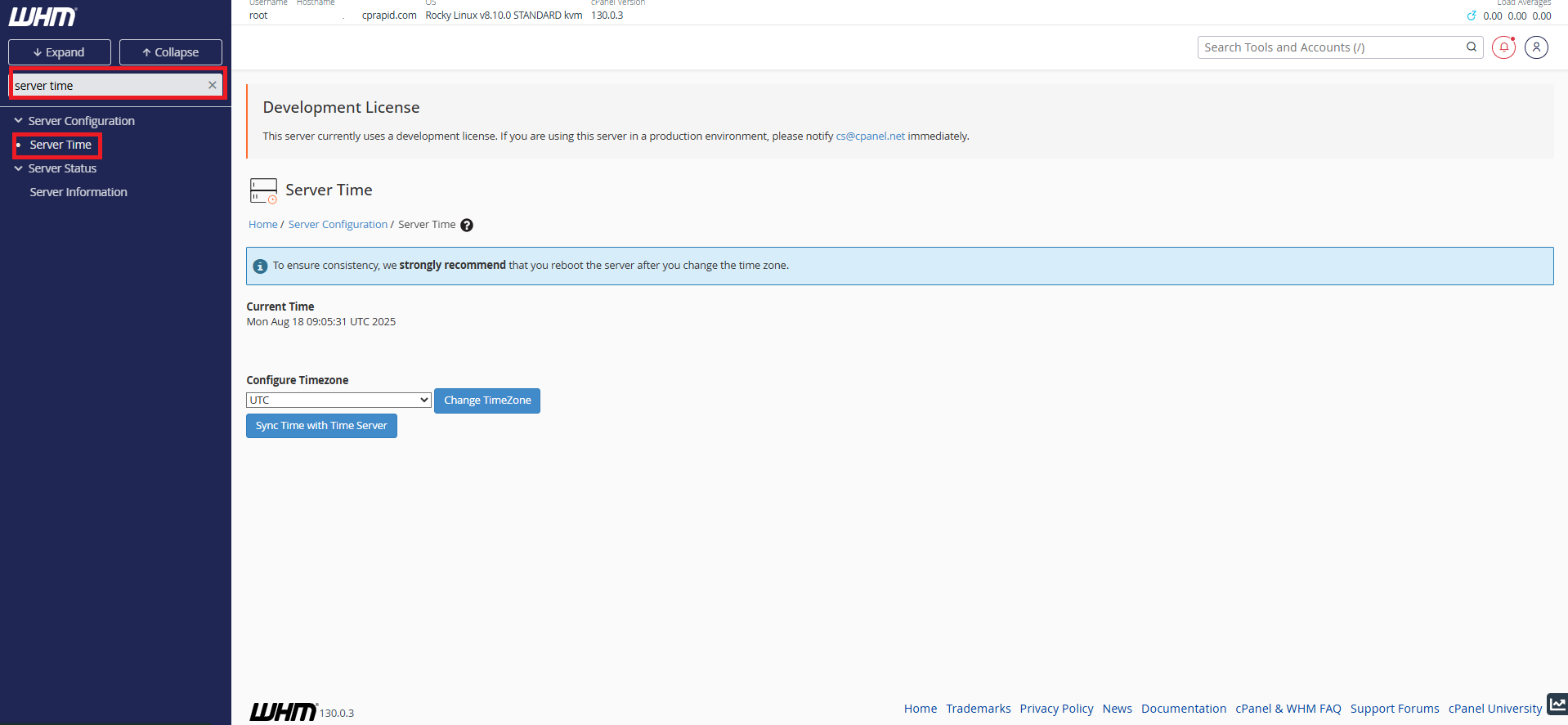Open the News footer link

coord(1117,709)
